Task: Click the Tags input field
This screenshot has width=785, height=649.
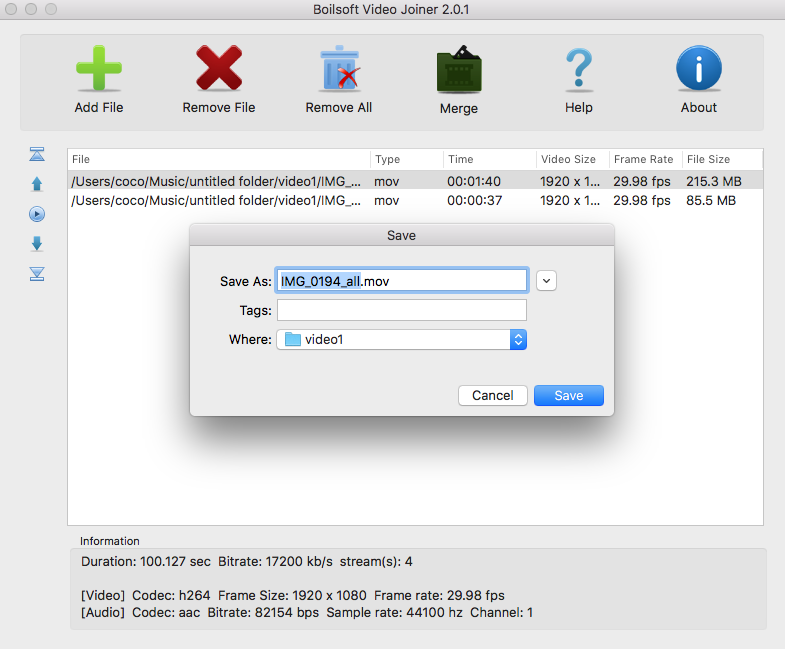Action: coord(402,310)
